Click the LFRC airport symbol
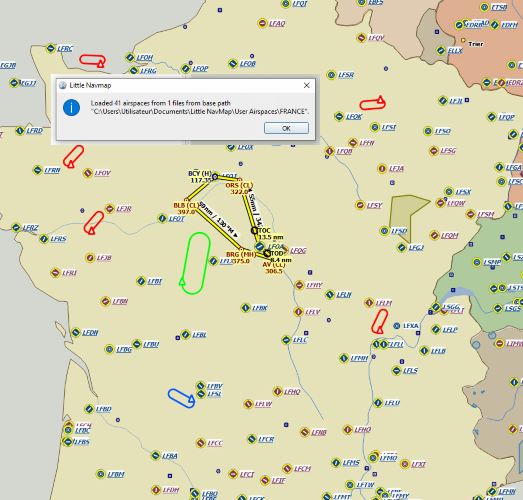Image resolution: width=523 pixels, height=500 pixels. (x=50, y=48)
